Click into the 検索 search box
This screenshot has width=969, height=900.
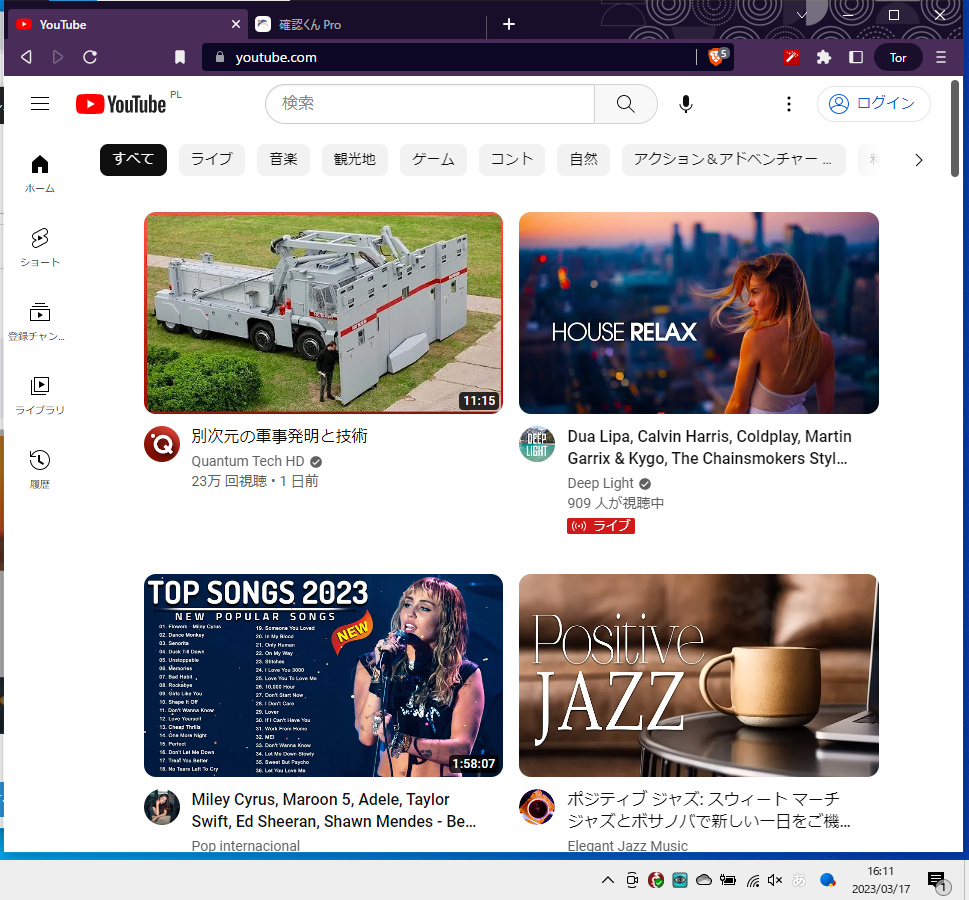430,104
